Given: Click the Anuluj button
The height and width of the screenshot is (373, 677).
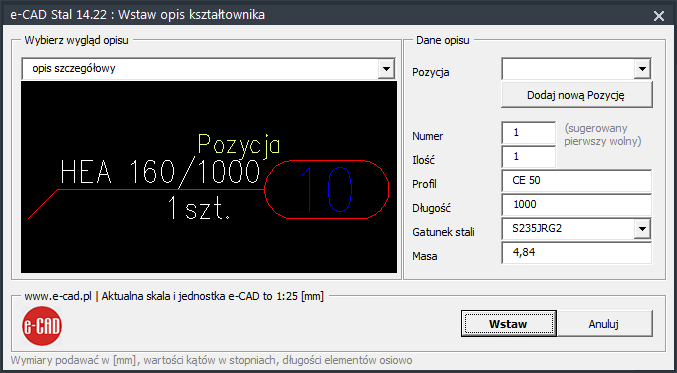Looking at the screenshot, I should pos(604,323).
